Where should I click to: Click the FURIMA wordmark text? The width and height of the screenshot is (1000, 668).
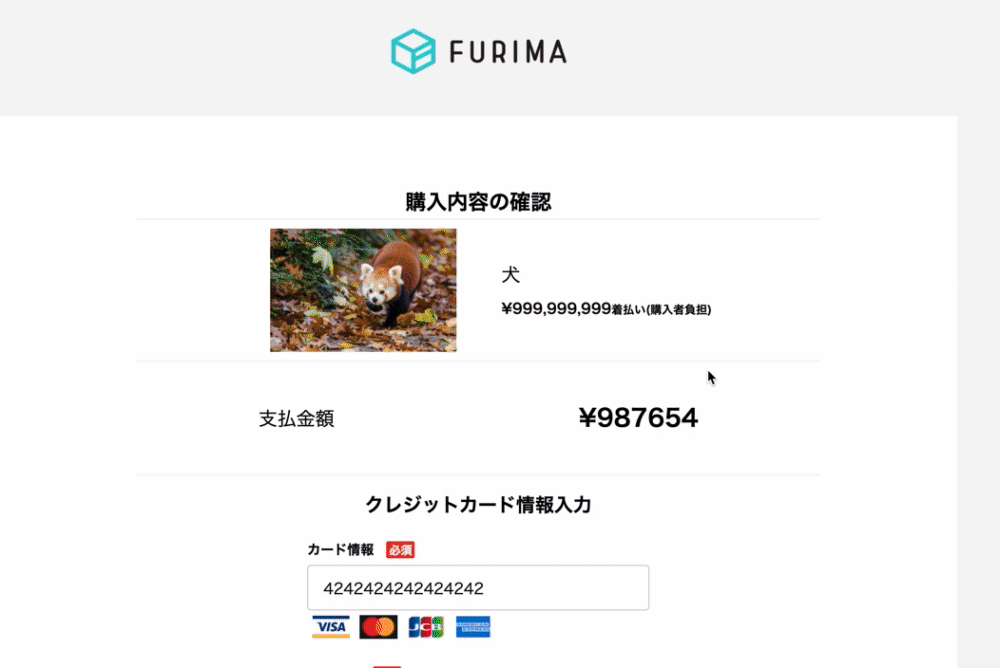point(508,52)
